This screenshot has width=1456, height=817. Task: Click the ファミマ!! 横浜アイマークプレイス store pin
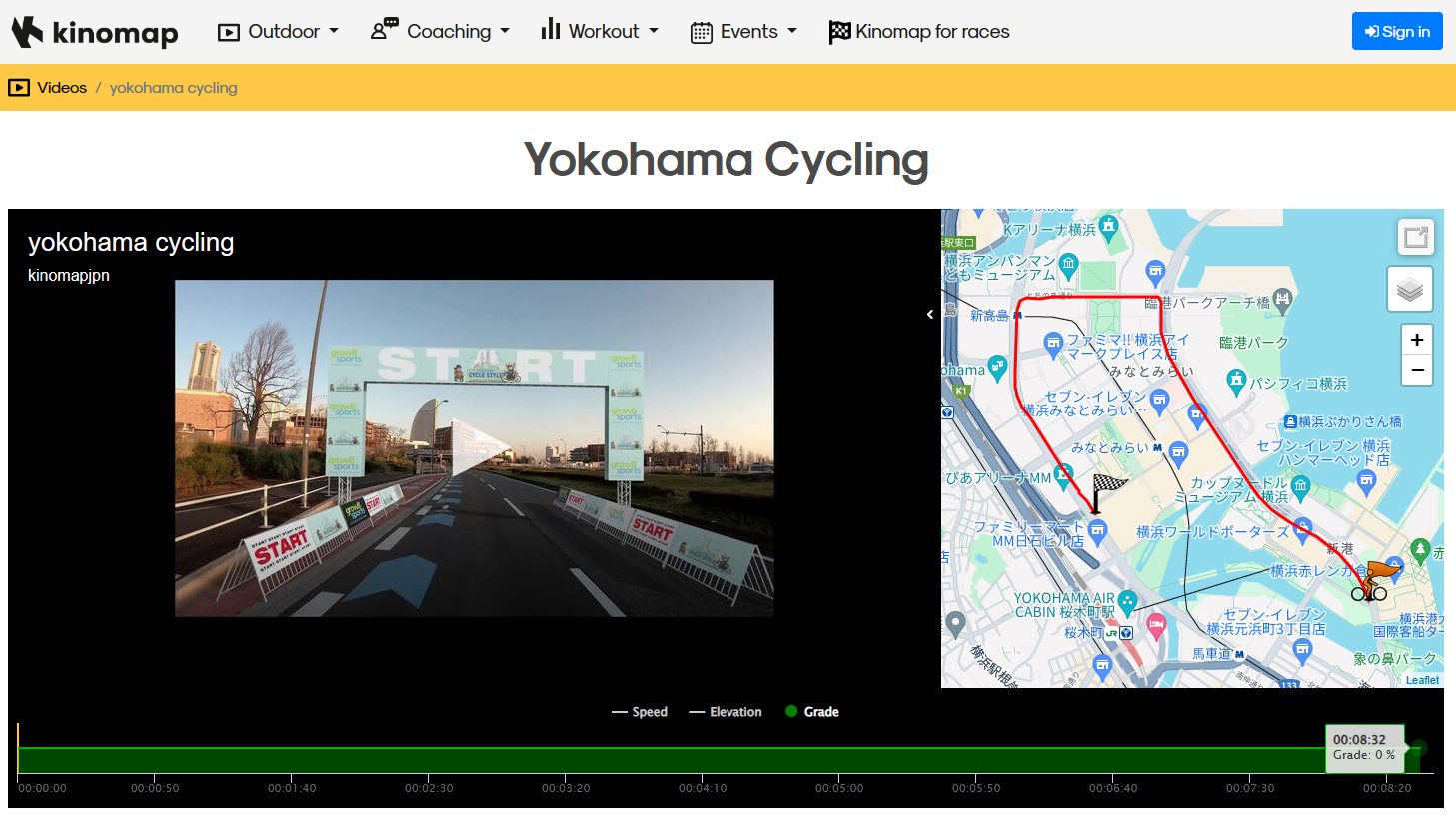(x=1053, y=344)
